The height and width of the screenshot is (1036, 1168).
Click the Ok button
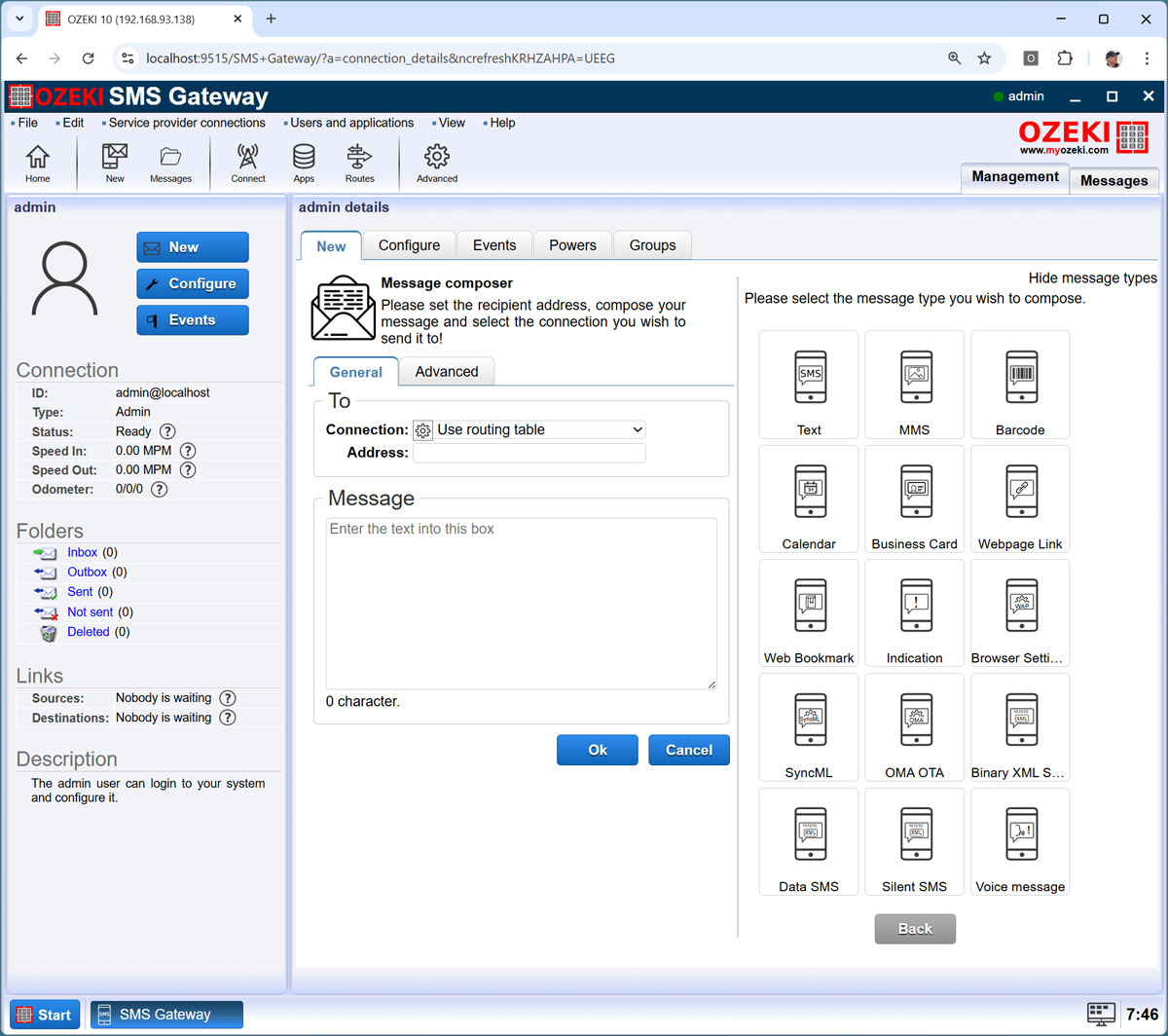click(598, 750)
